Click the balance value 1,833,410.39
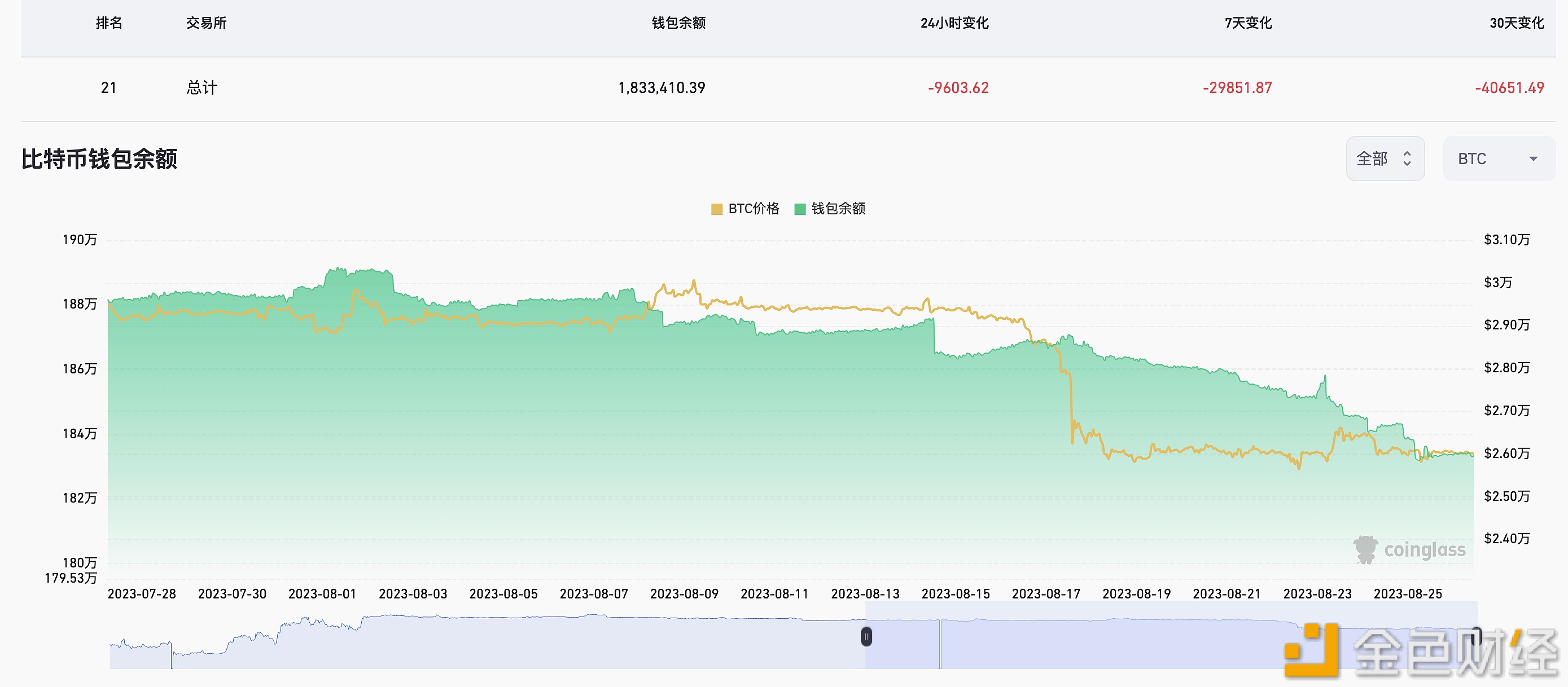Viewport: 1568px width, 687px height. [662, 87]
